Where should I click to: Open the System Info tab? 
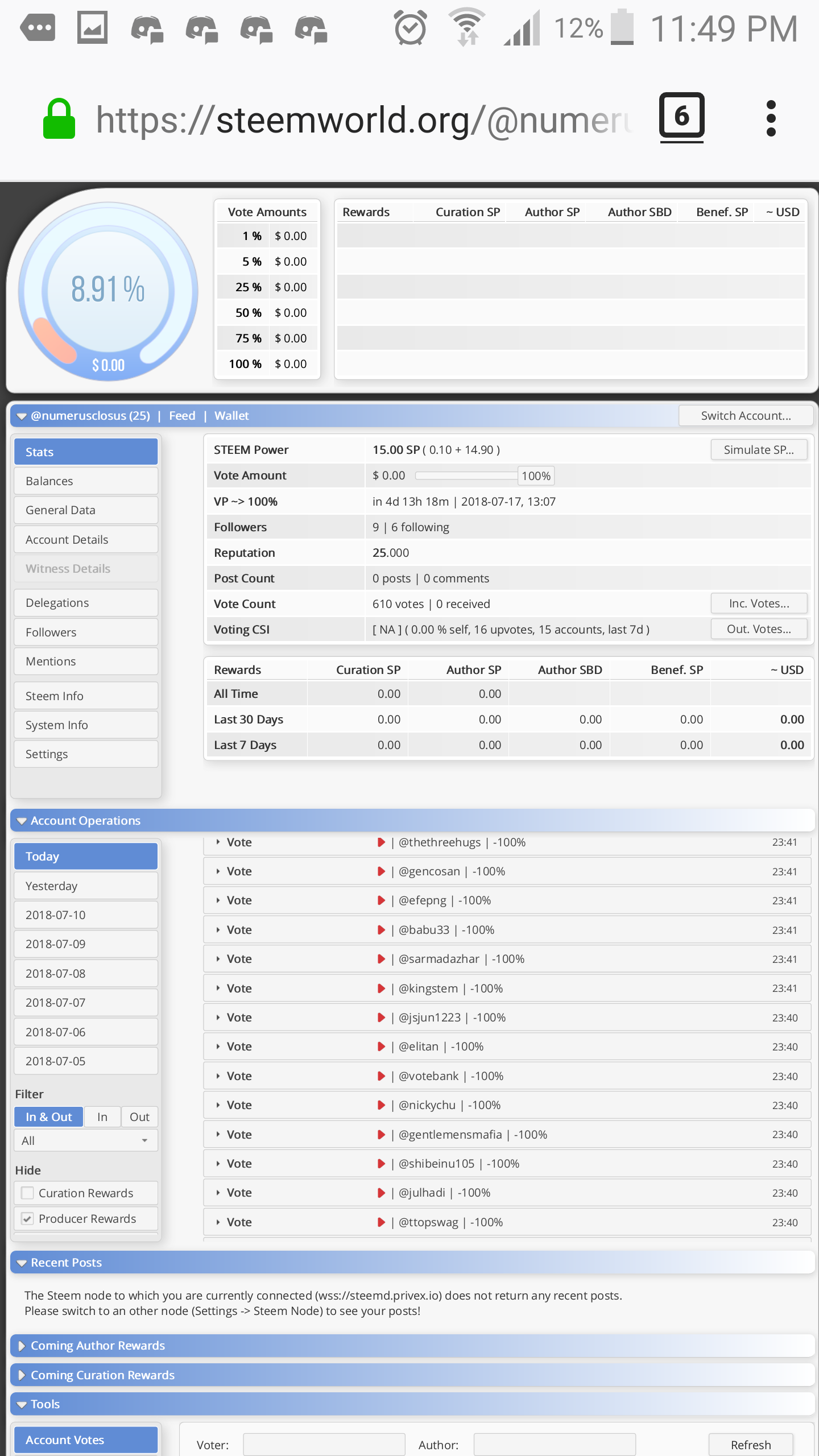86,725
